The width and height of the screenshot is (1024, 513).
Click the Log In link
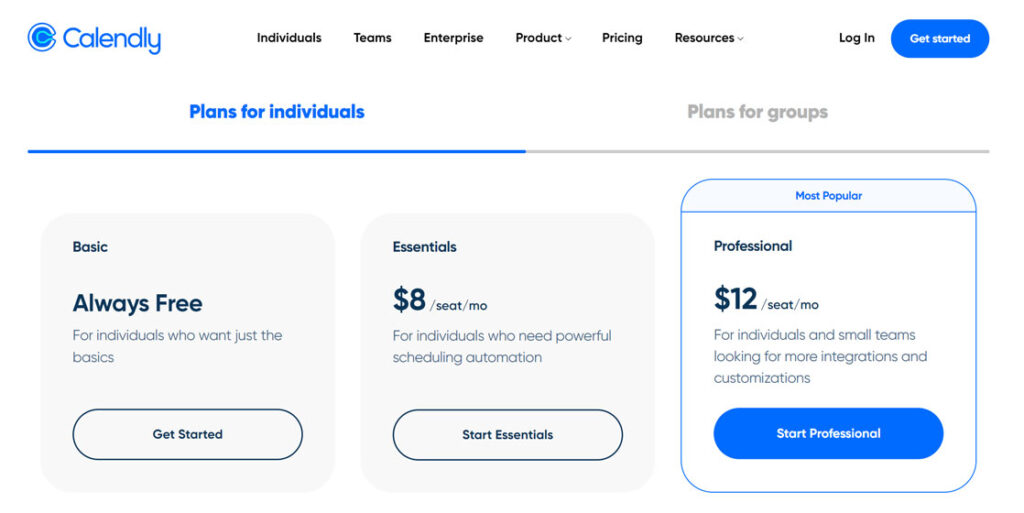tap(856, 38)
